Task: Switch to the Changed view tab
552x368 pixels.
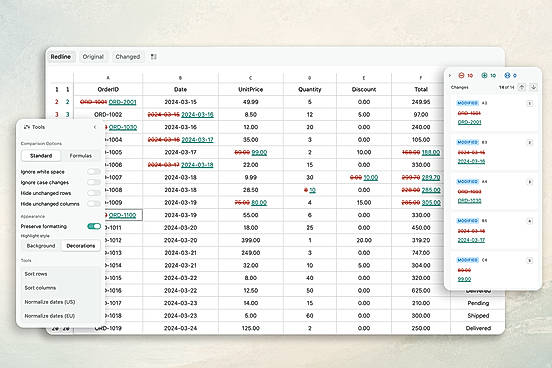Action: click(x=128, y=57)
